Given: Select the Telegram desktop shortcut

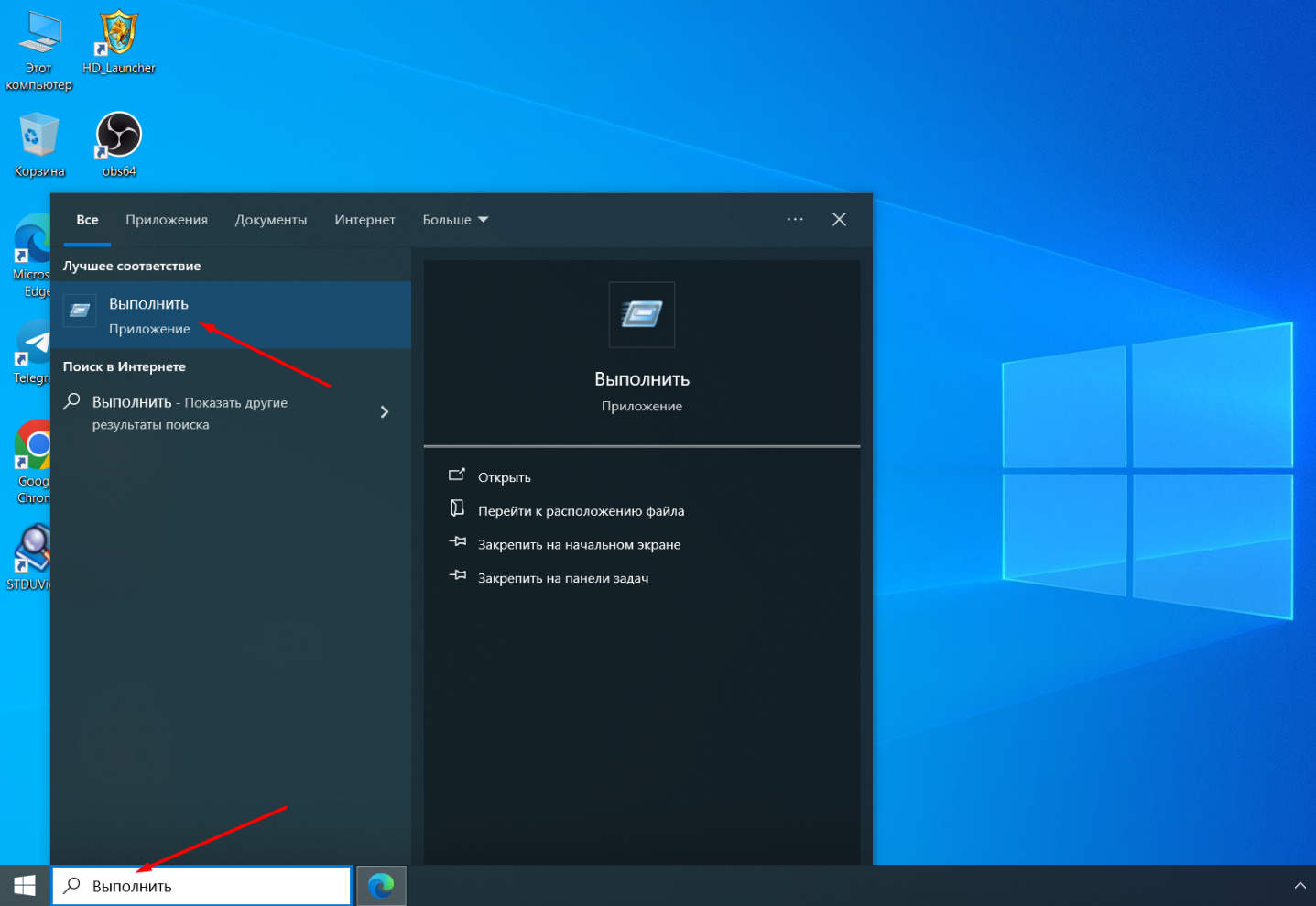Looking at the screenshot, I should (32, 353).
